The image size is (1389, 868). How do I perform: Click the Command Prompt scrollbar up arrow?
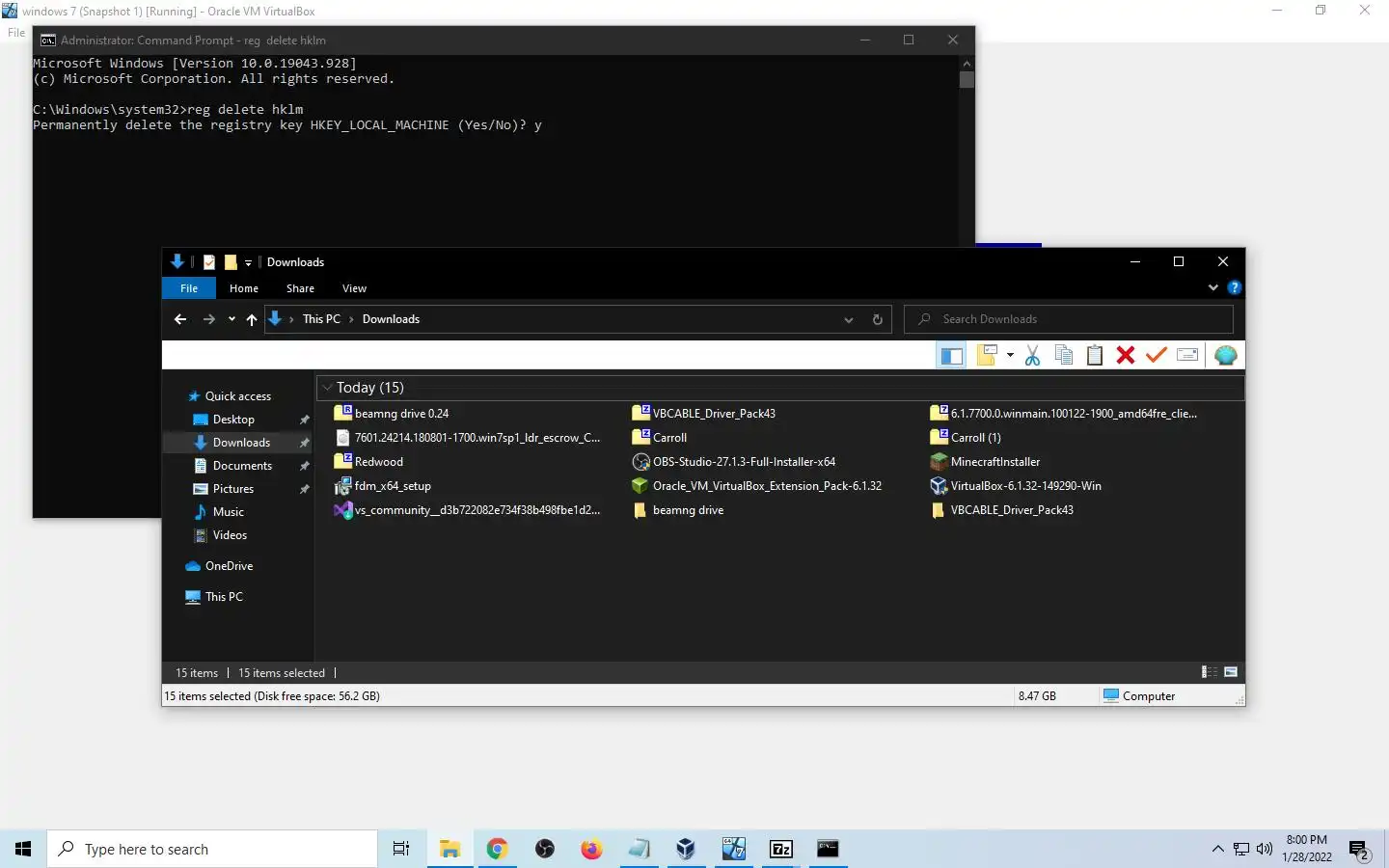tap(967, 64)
